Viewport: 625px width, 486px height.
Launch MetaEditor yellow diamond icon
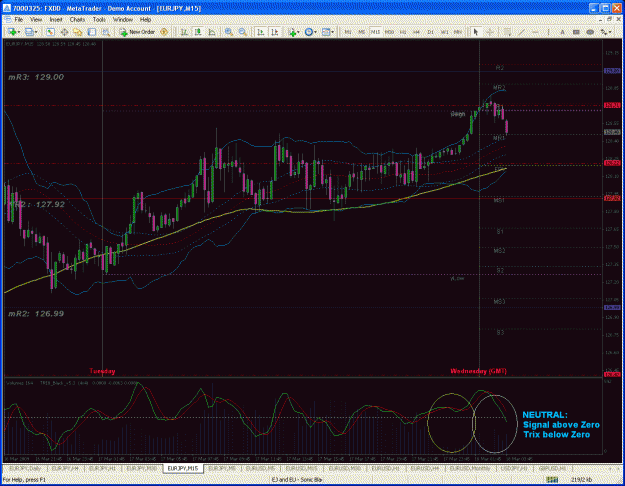point(164,32)
